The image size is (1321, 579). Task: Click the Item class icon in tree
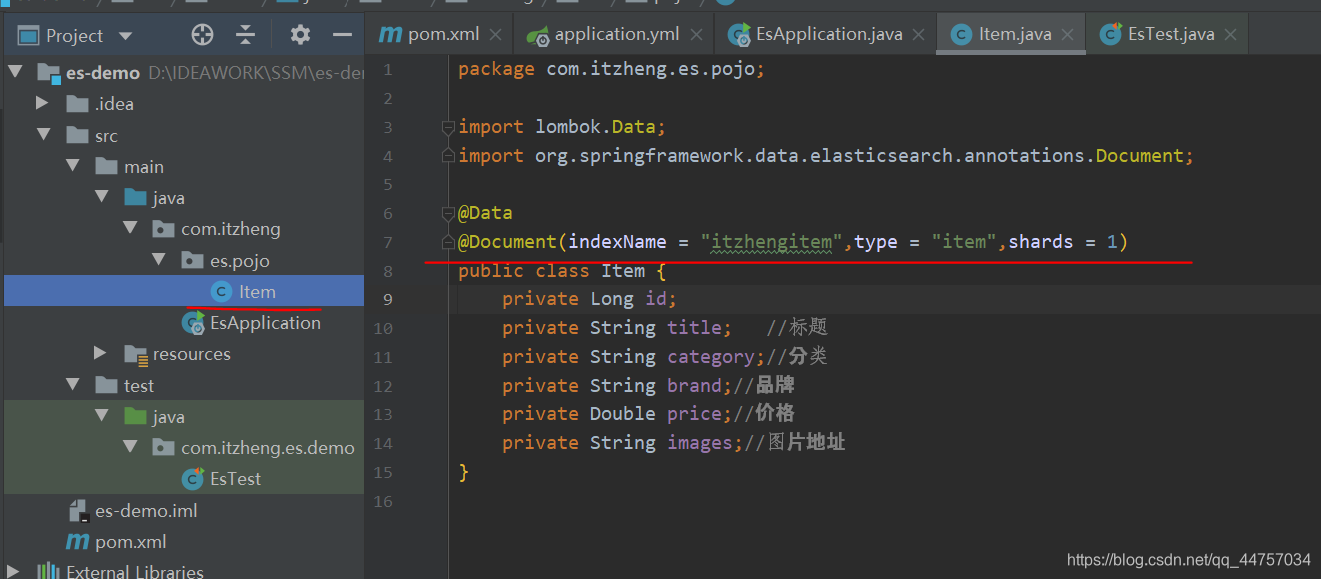(x=221, y=292)
